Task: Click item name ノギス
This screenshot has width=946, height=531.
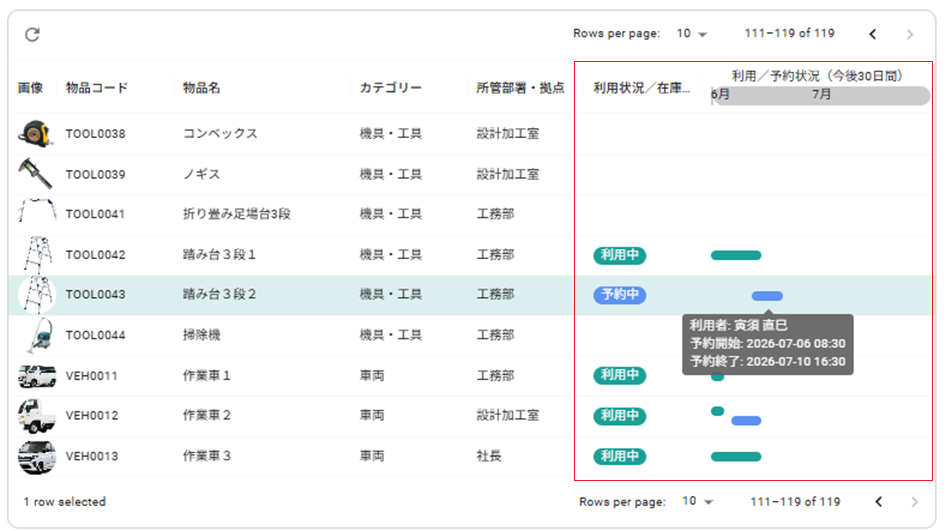Action: coord(202,174)
